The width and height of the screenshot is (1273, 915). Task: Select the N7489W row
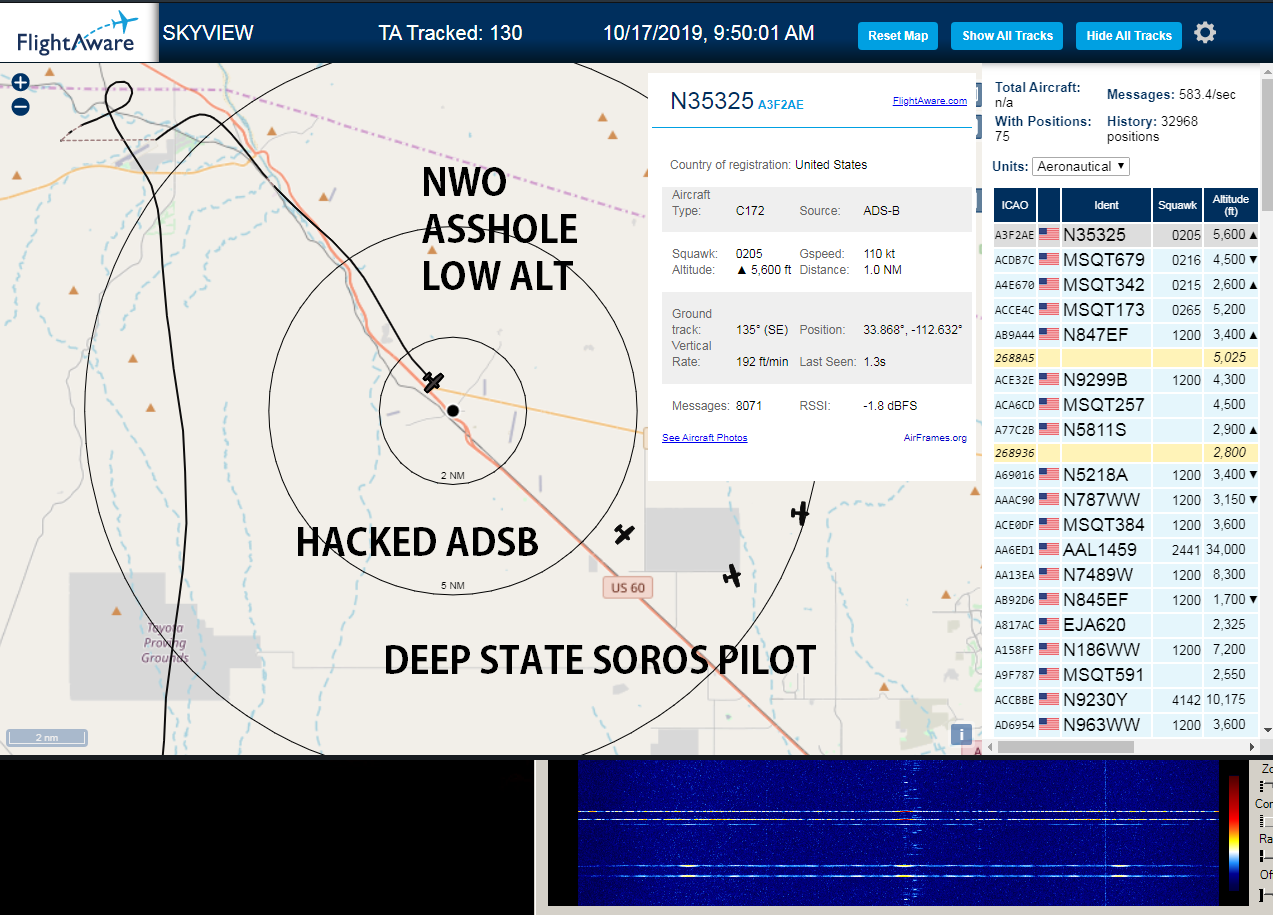click(x=1126, y=575)
